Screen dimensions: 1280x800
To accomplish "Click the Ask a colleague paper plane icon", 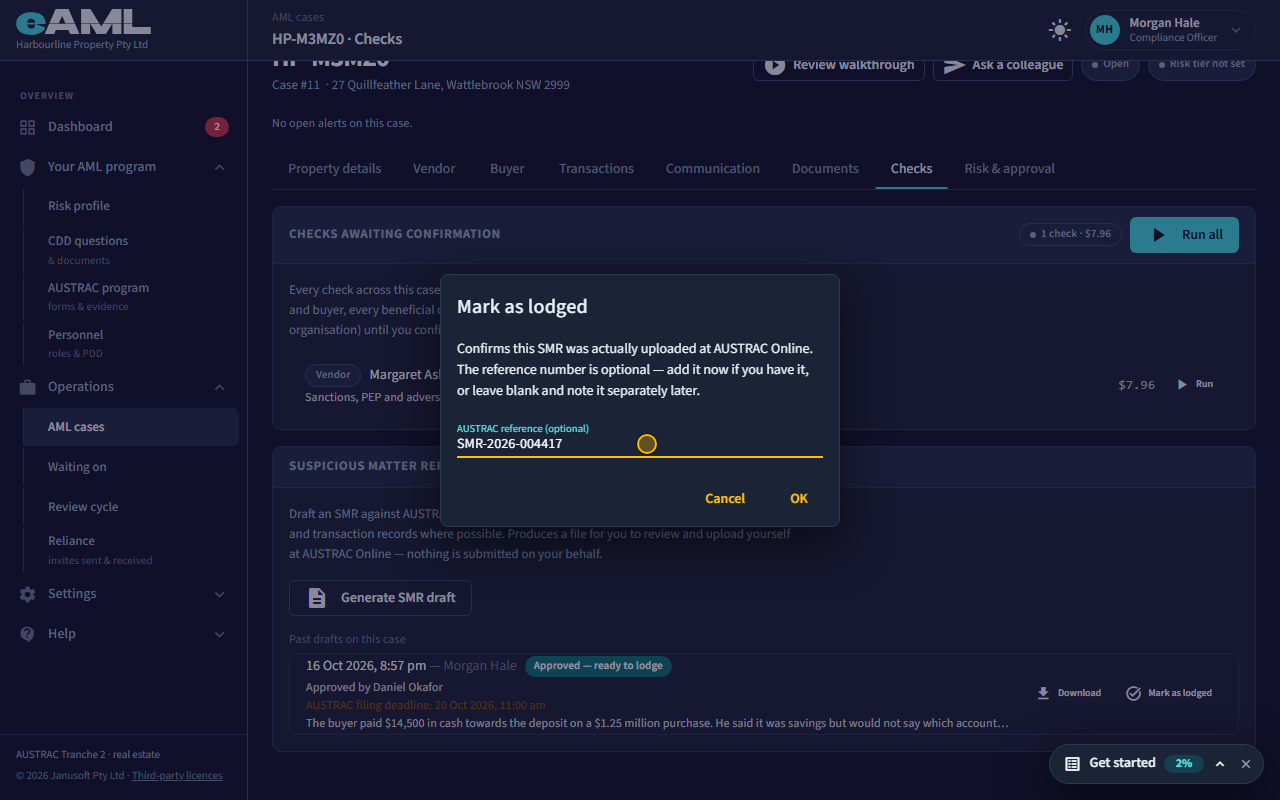I will 955,65.
